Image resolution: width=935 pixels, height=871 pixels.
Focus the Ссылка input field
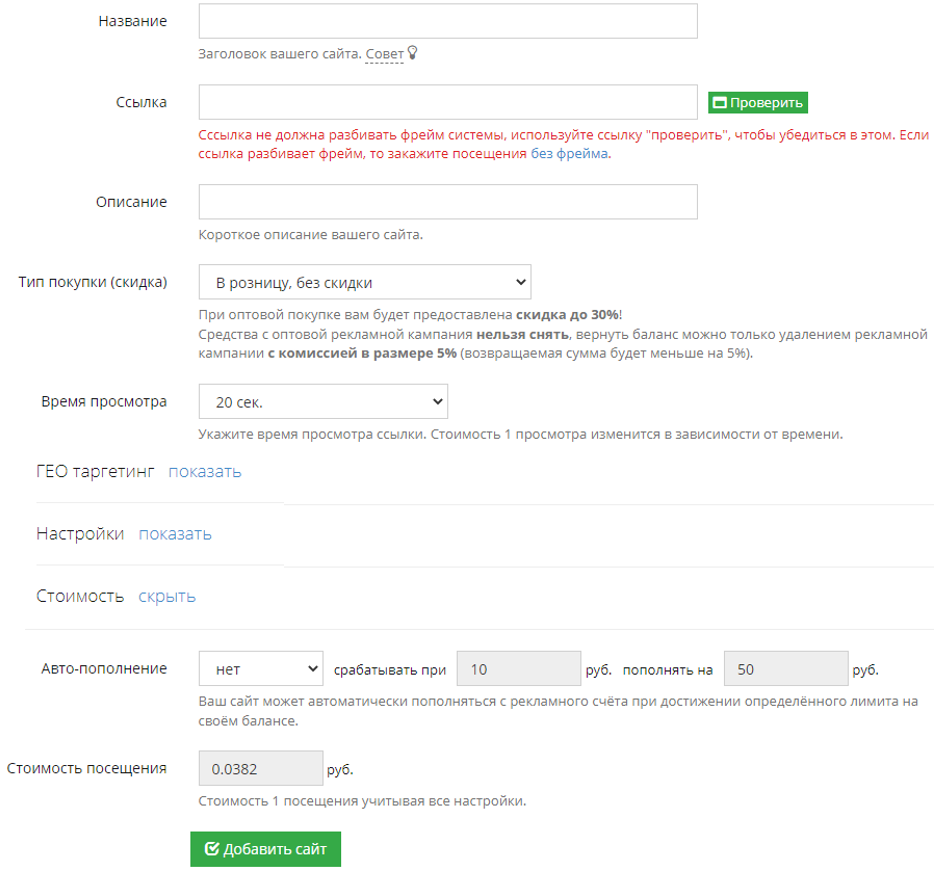tap(448, 102)
